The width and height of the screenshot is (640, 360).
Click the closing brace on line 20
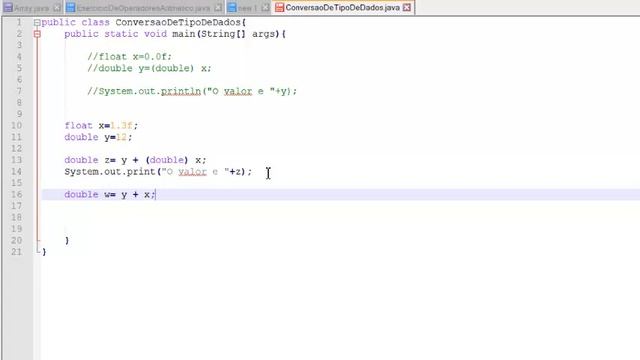(x=67, y=240)
